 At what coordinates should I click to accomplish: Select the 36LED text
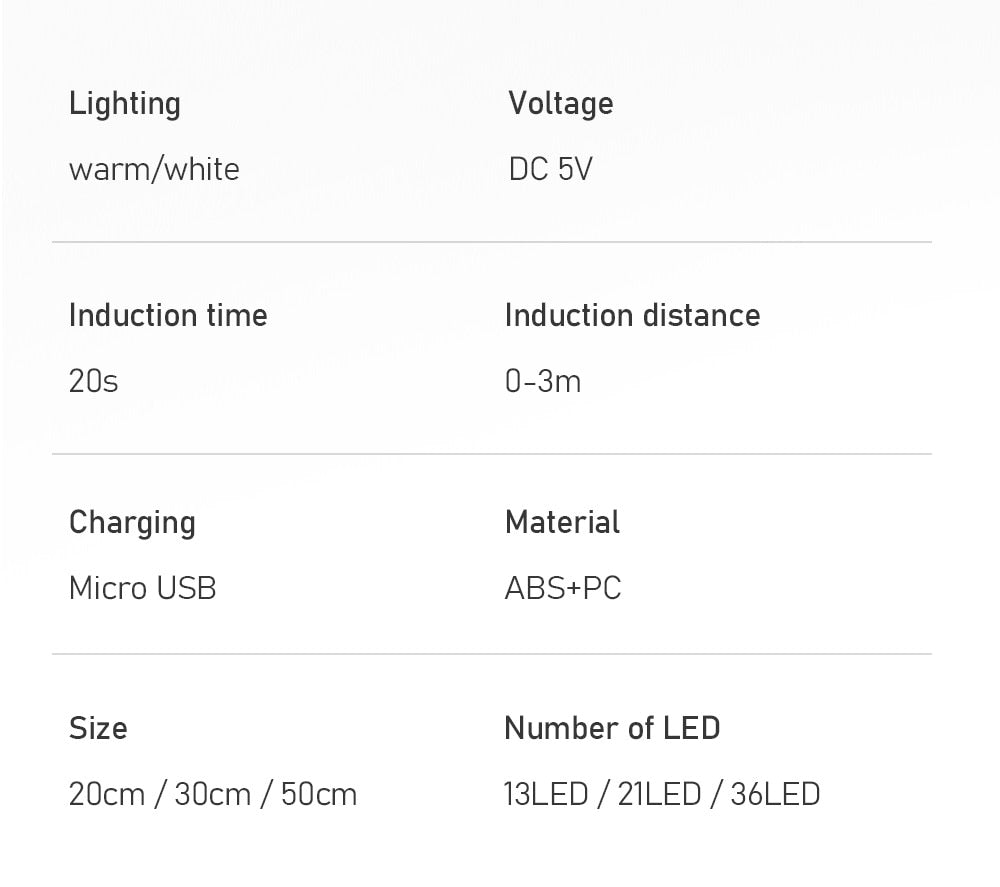pyautogui.click(x=775, y=794)
